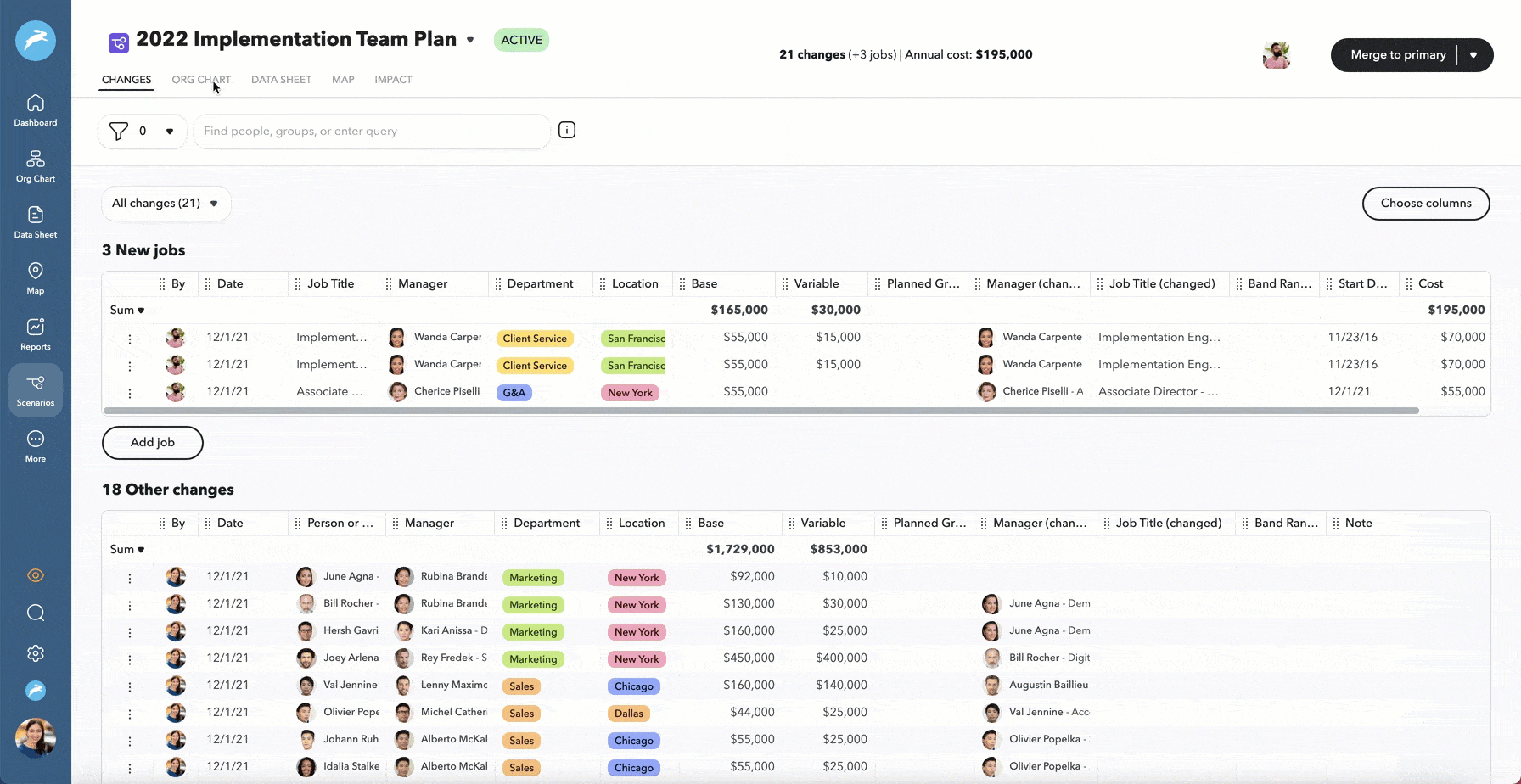The height and width of the screenshot is (784, 1521).
Task: Click the Add job button
Action: click(153, 443)
